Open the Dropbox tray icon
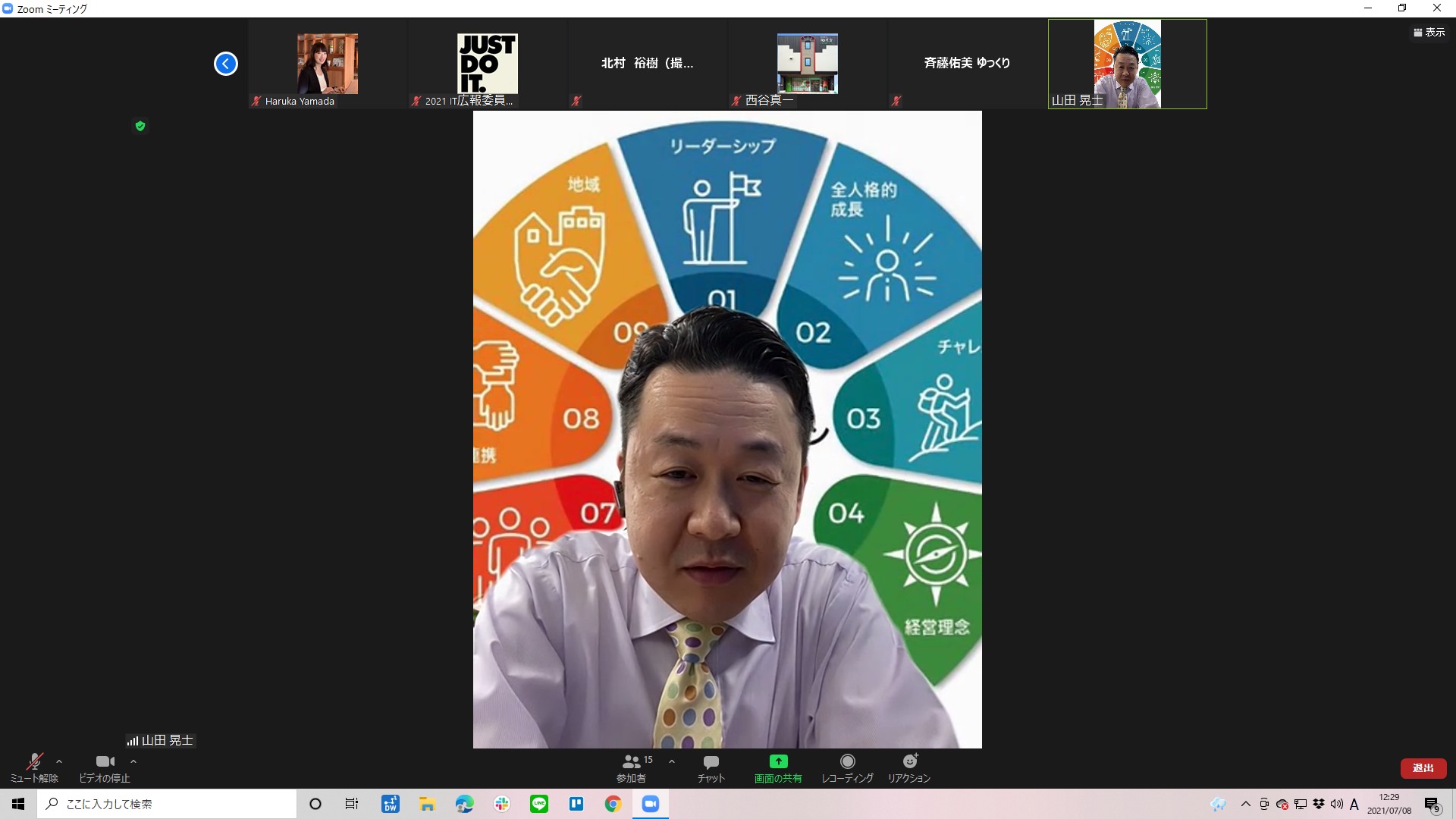1456x819 pixels. (x=1319, y=804)
